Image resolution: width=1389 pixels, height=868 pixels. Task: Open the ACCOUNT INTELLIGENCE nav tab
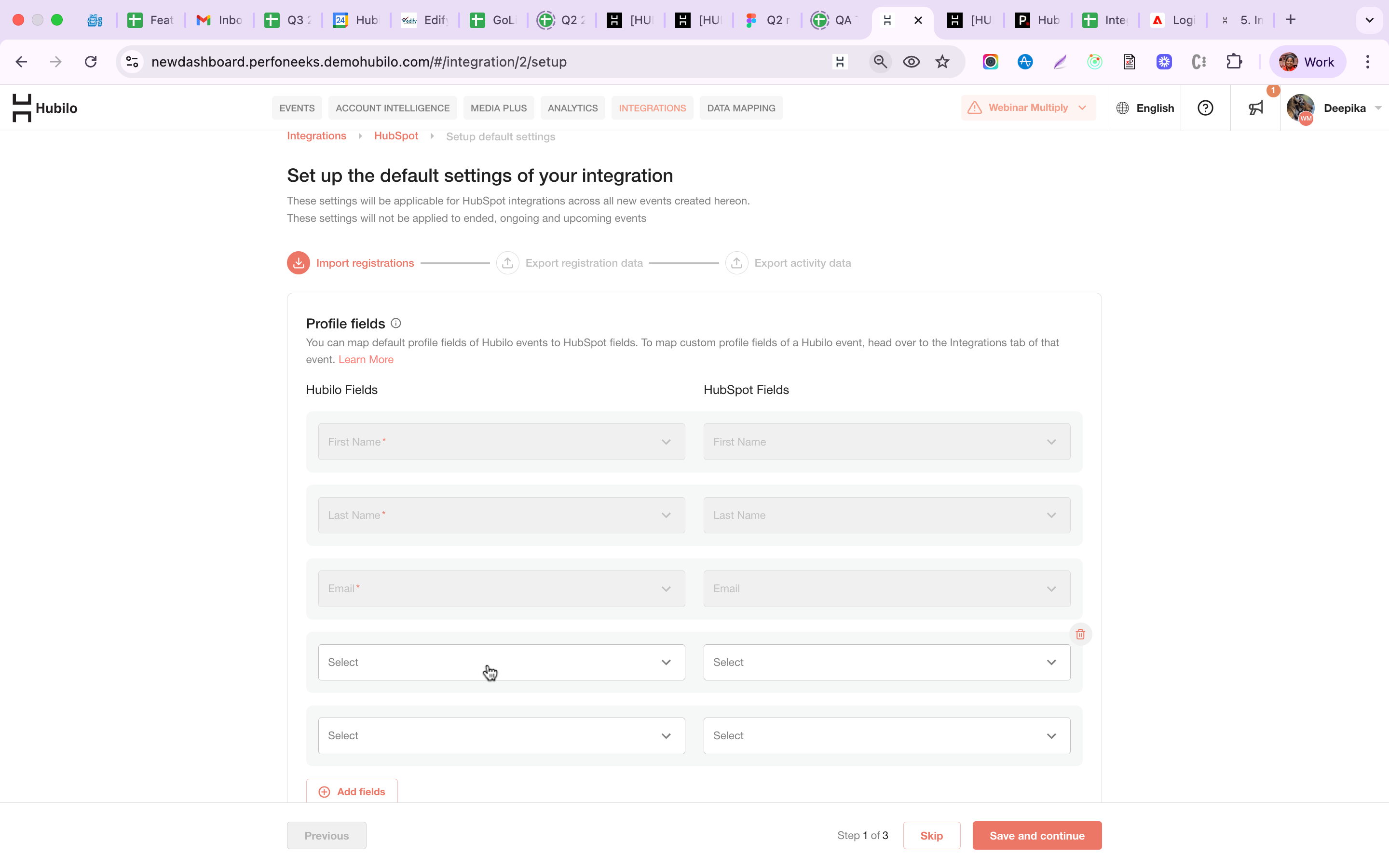click(393, 108)
